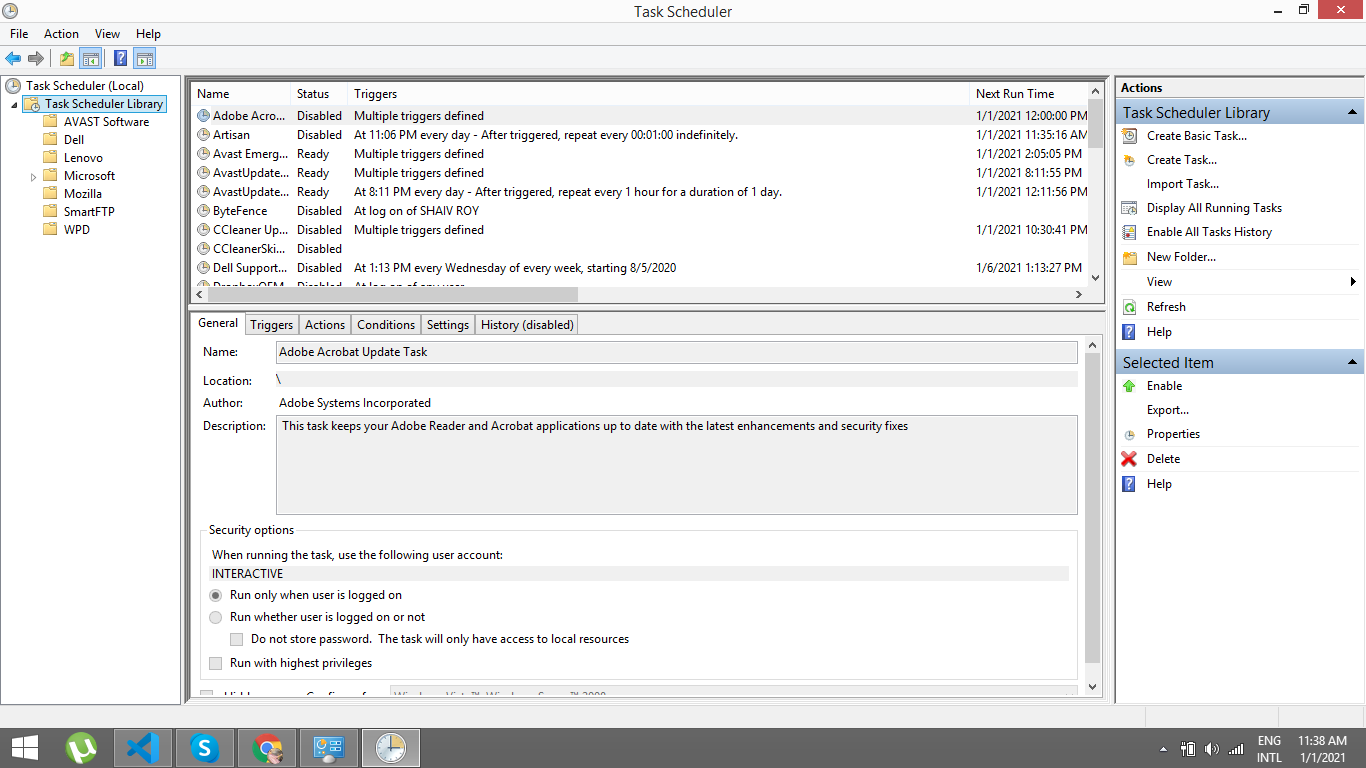The height and width of the screenshot is (768, 1366).
Task: Collapse the Task Scheduler Library actions section
Action: tap(1352, 112)
